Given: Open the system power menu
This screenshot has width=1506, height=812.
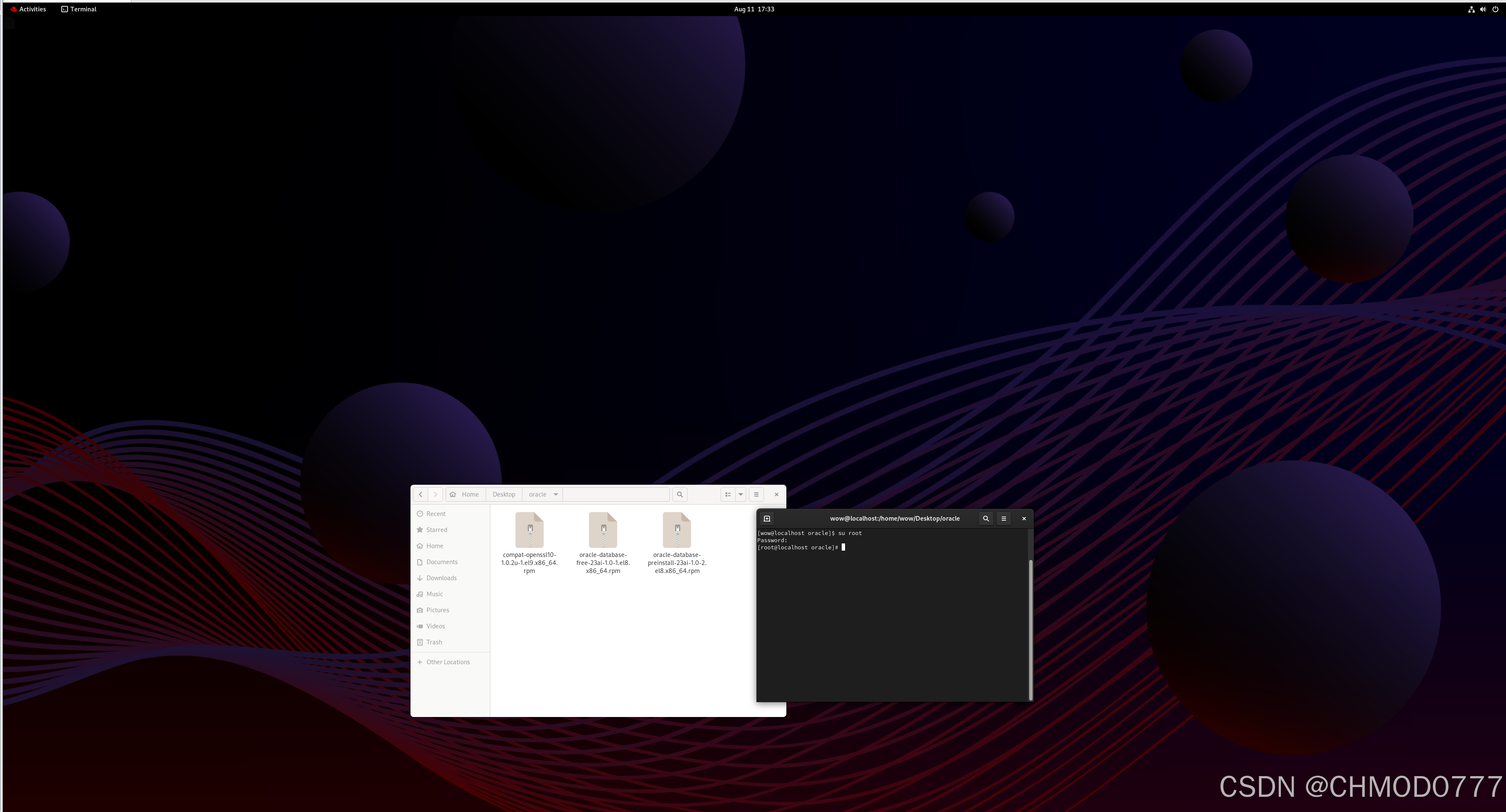Looking at the screenshot, I should pos(1495,9).
